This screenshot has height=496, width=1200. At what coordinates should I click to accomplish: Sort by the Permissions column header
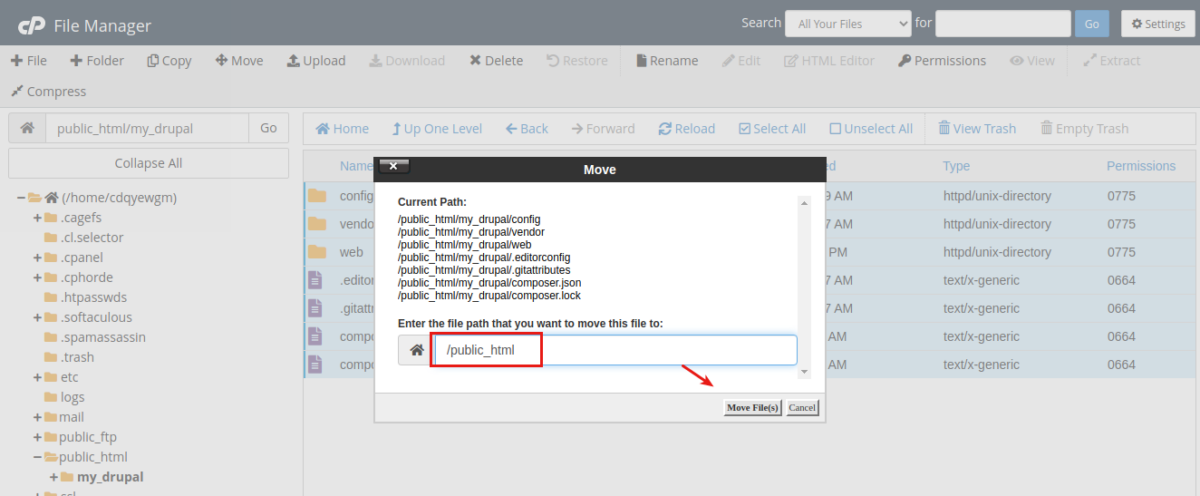coord(1141,166)
